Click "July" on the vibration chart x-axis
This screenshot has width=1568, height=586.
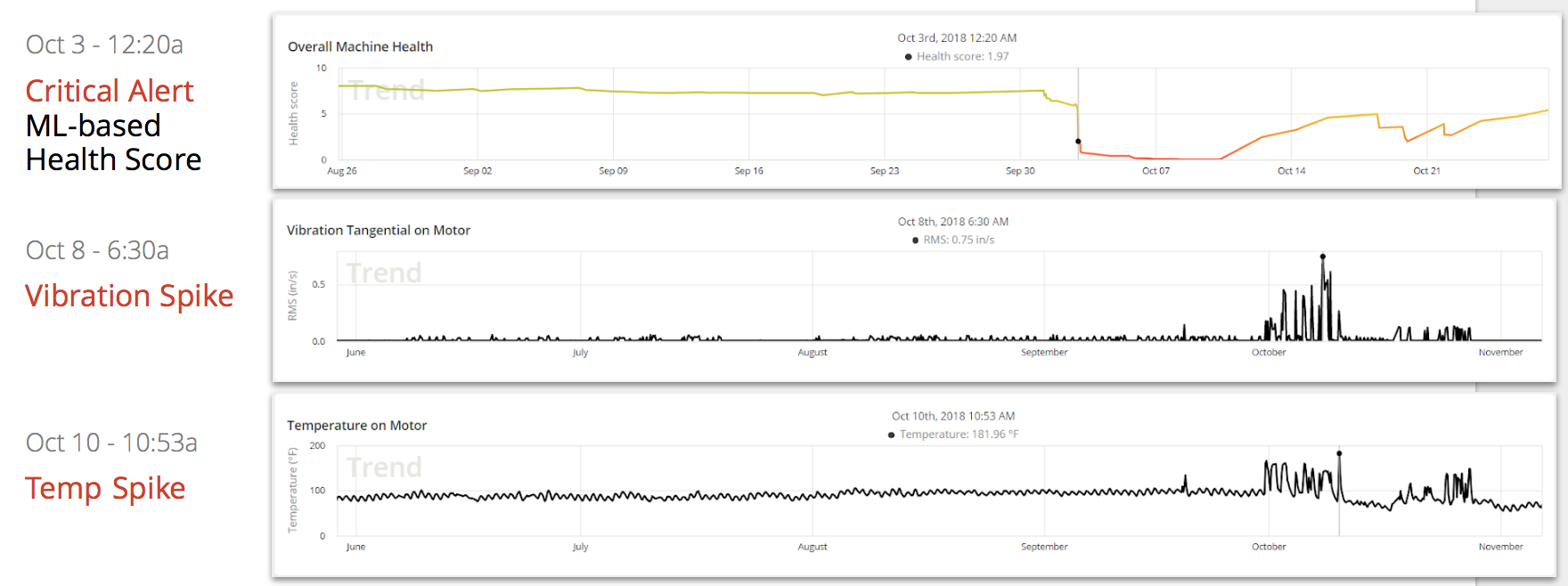(581, 353)
